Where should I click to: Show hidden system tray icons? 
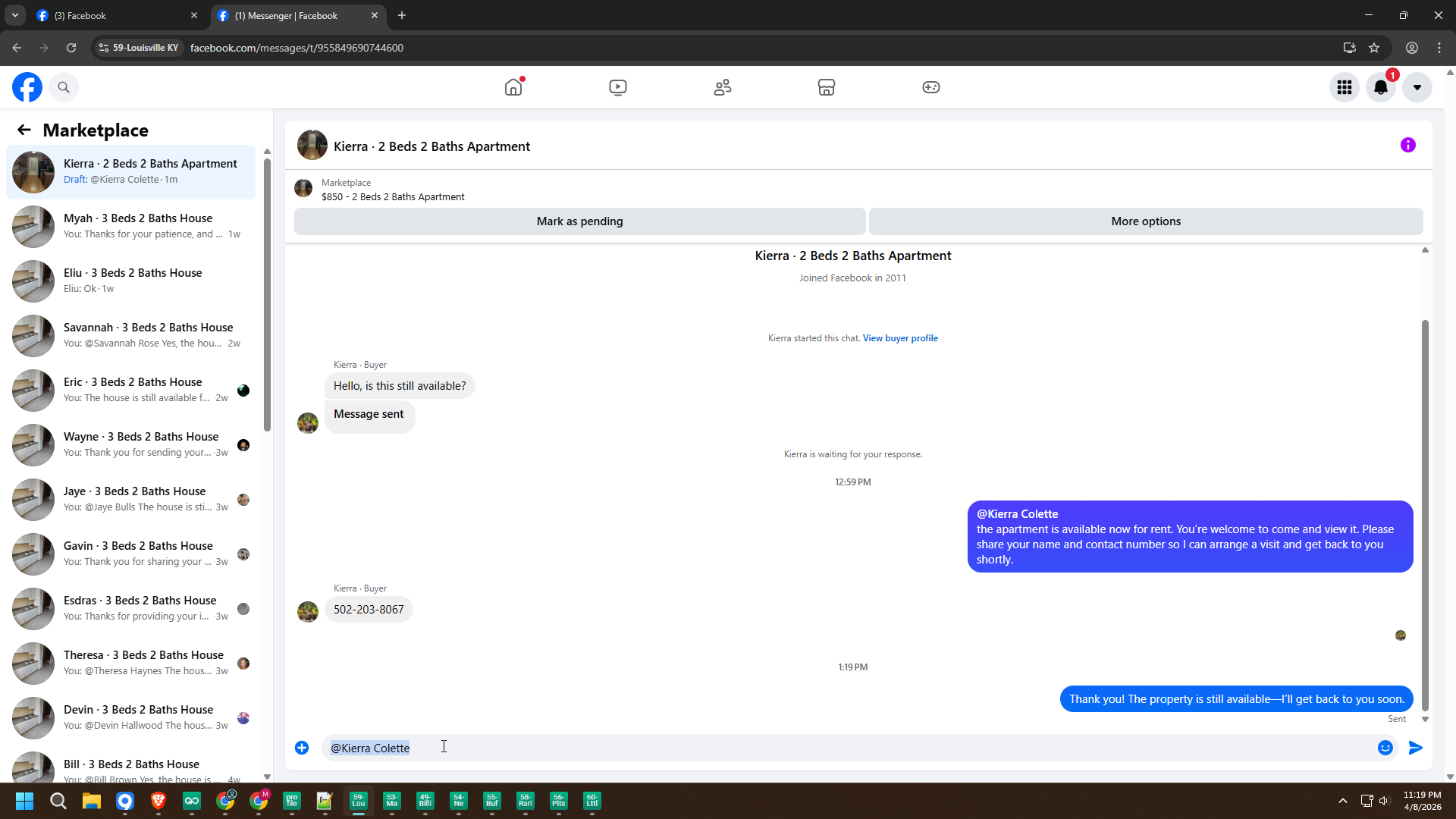pyautogui.click(x=1342, y=801)
